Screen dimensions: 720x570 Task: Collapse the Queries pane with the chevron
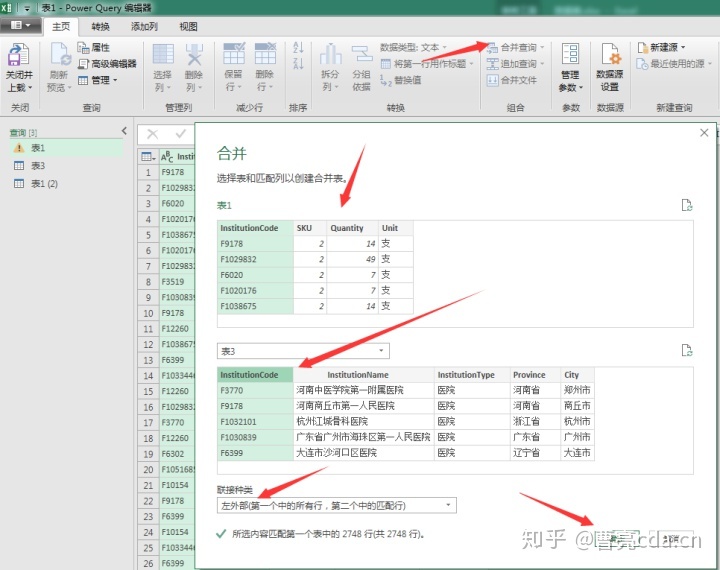click(x=124, y=131)
